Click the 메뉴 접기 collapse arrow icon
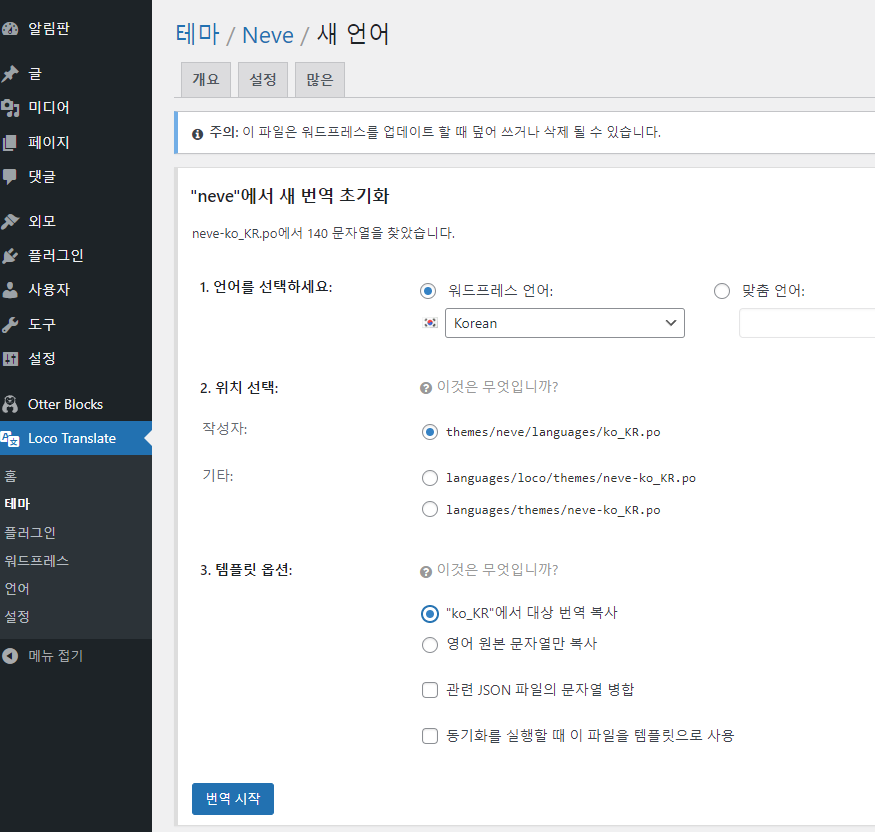875x832 pixels. [10, 656]
